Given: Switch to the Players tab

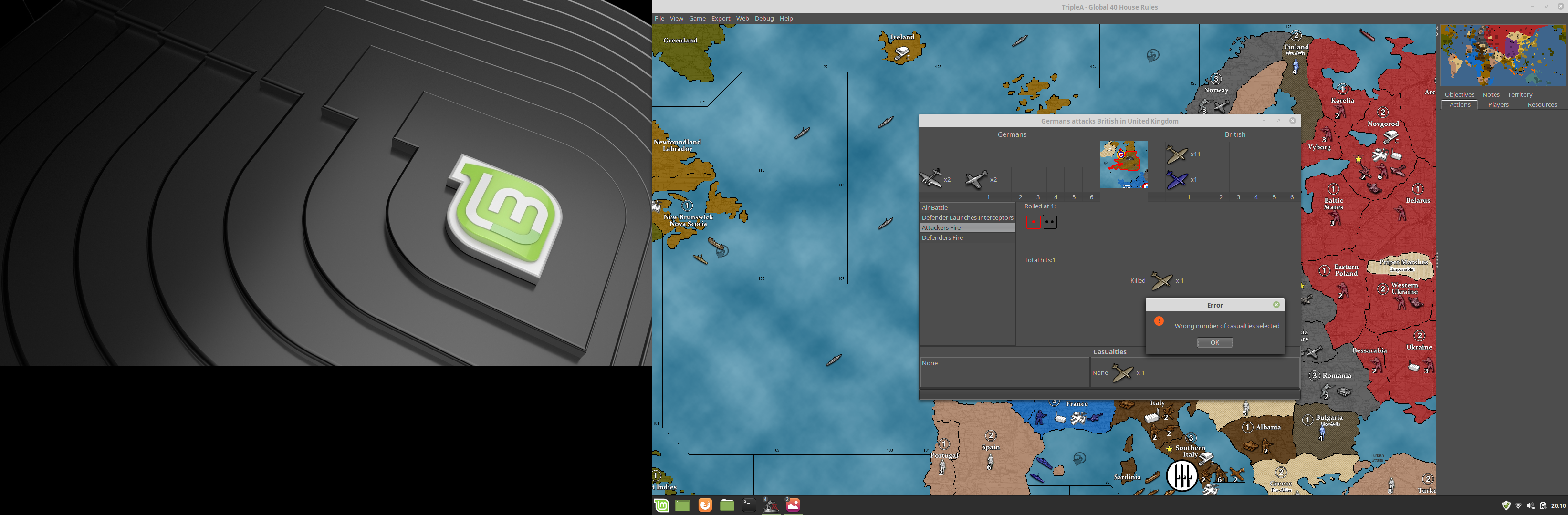Looking at the screenshot, I should coord(1498,104).
